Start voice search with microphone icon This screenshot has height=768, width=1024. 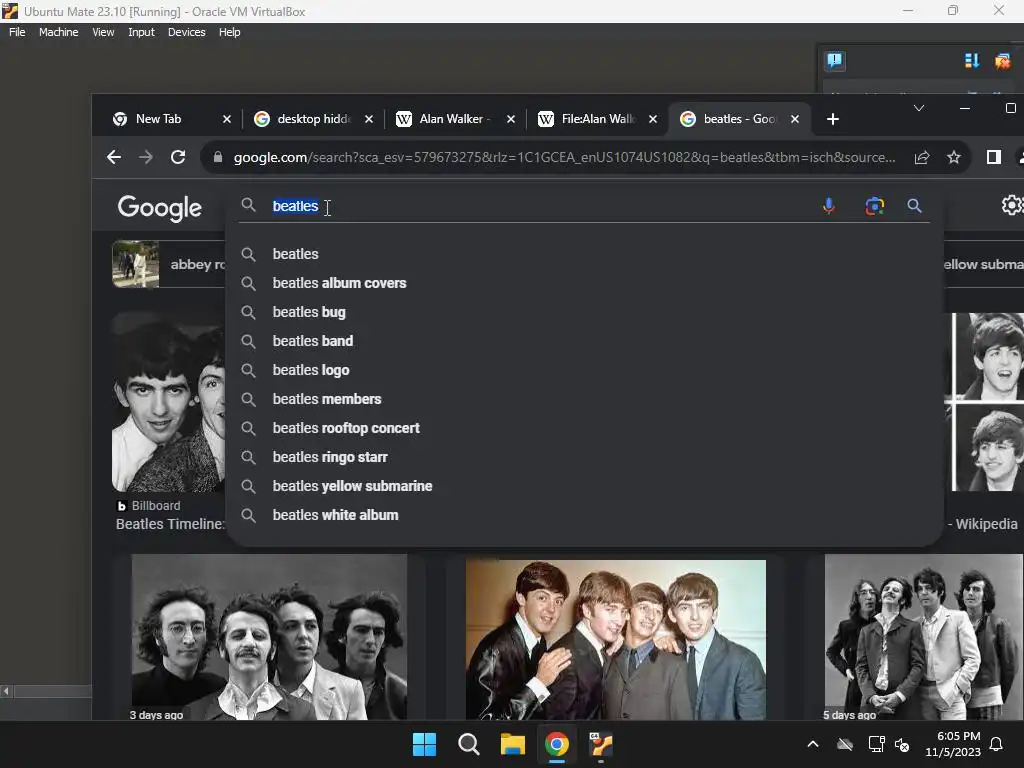point(829,206)
